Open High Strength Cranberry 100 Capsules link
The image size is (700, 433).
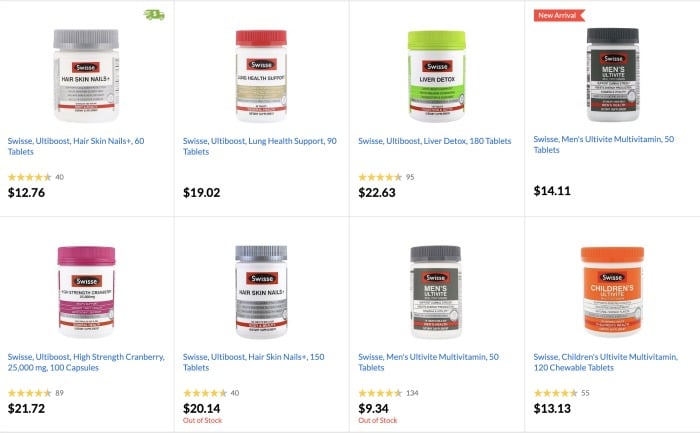click(86, 362)
